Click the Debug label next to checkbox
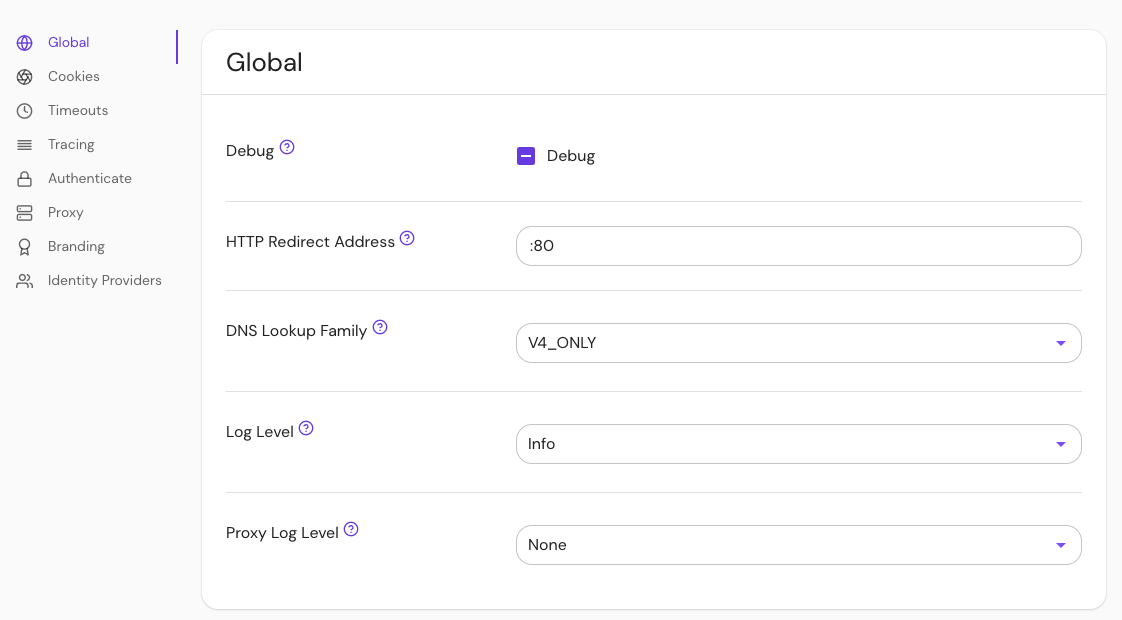Screen dimensions: 1122x620 [570, 156]
